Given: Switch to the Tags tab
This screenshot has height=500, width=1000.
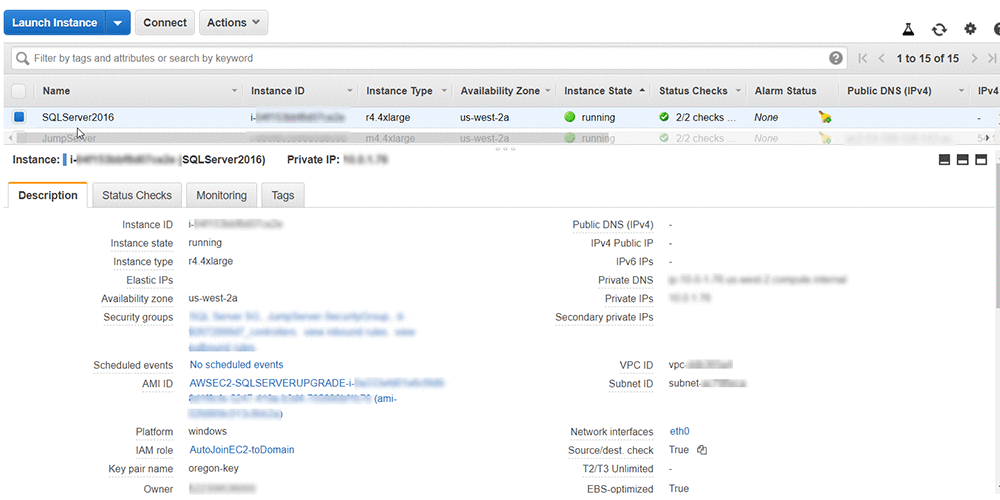Looking at the screenshot, I should coord(283,195).
